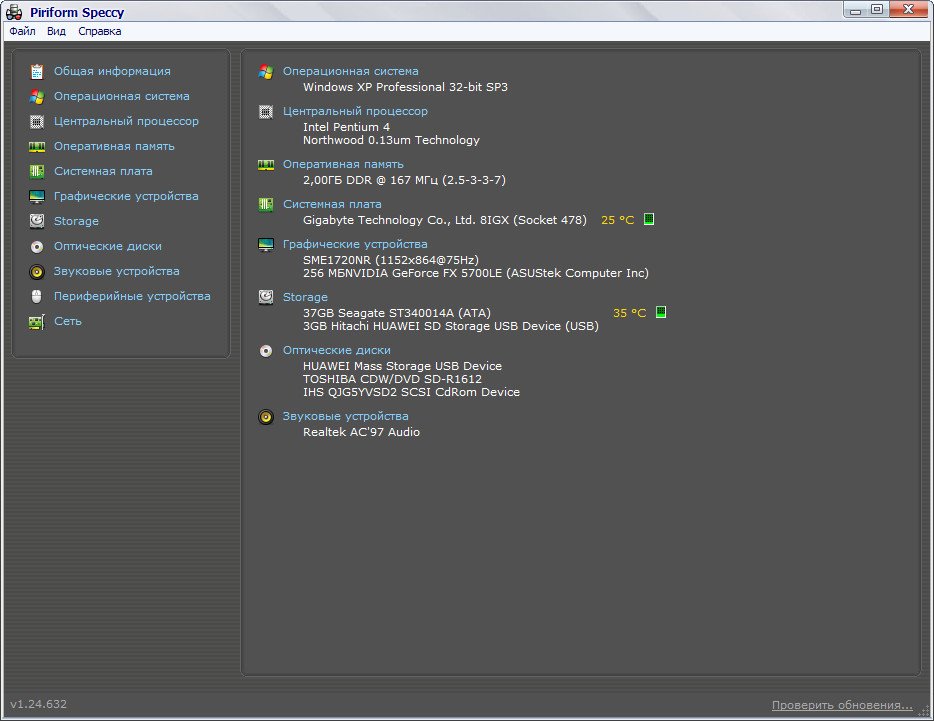Open Storage heading in summary panel
Image resolution: width=934 pixels, height=721 pixels.
click(305, 297)
